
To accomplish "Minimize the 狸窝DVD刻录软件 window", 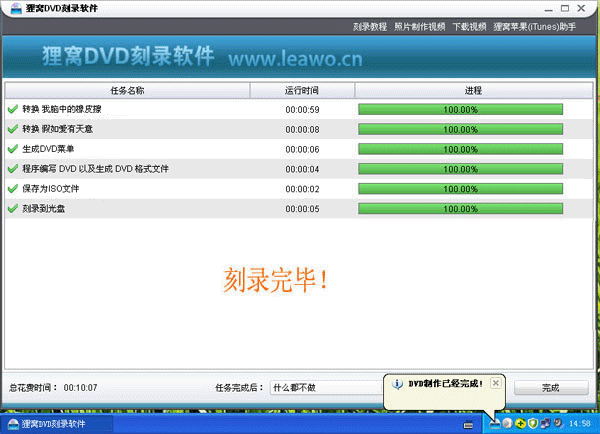I will tap(549, 9).
